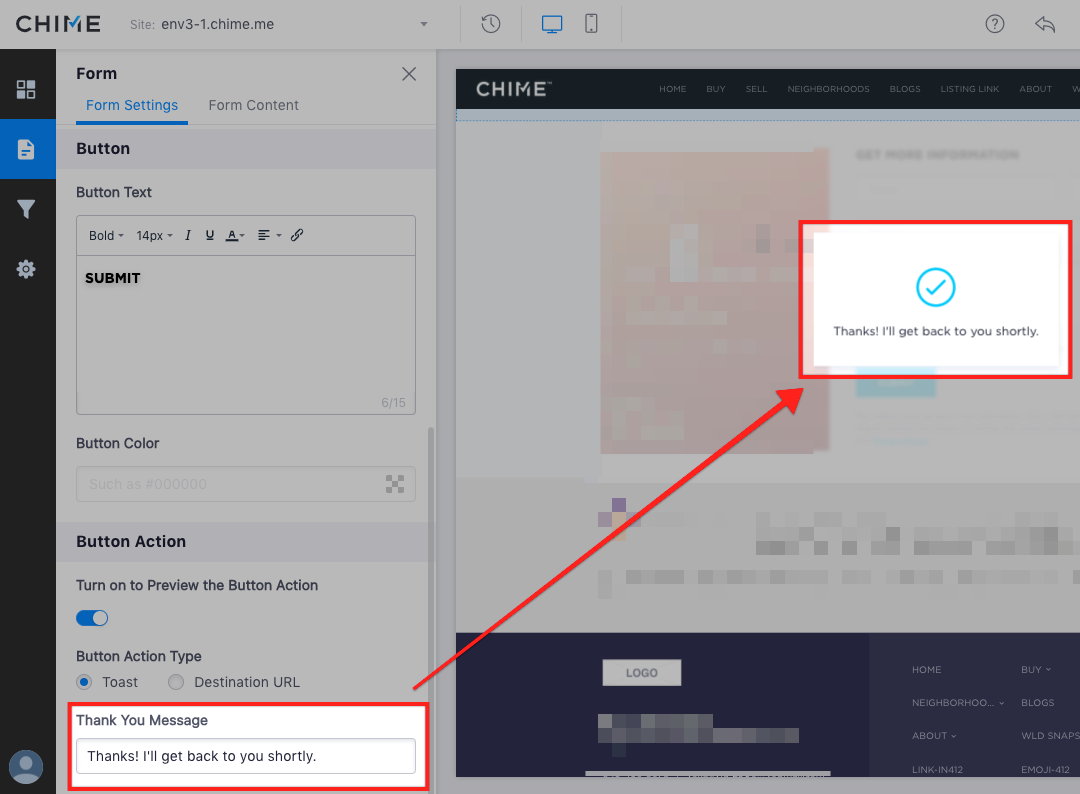Click NEIGHBORHOODS in the site navigation
Viewport: 1080px width, 794px height.
(828, 89)
